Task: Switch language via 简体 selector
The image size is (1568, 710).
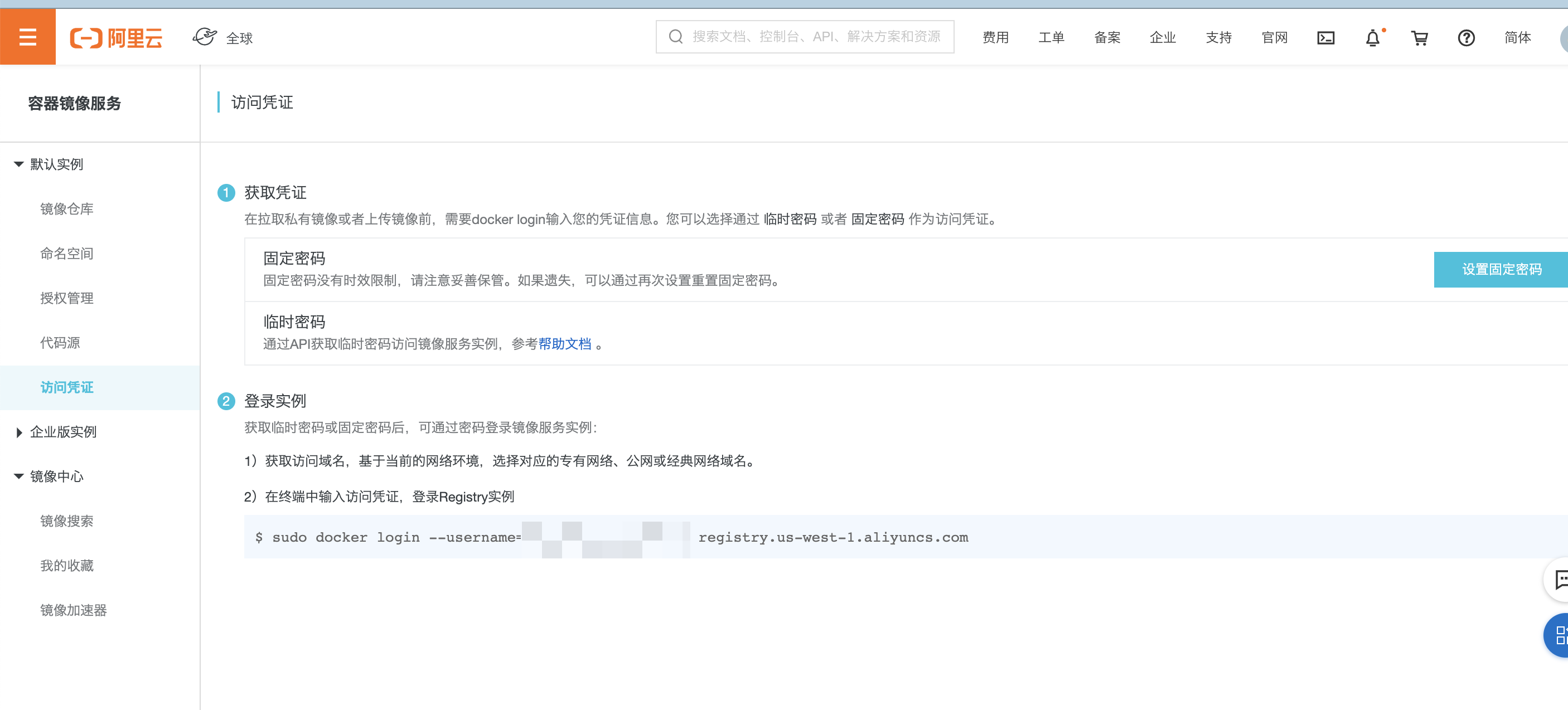Action: pyautogui.click(x=1517, y=38)
